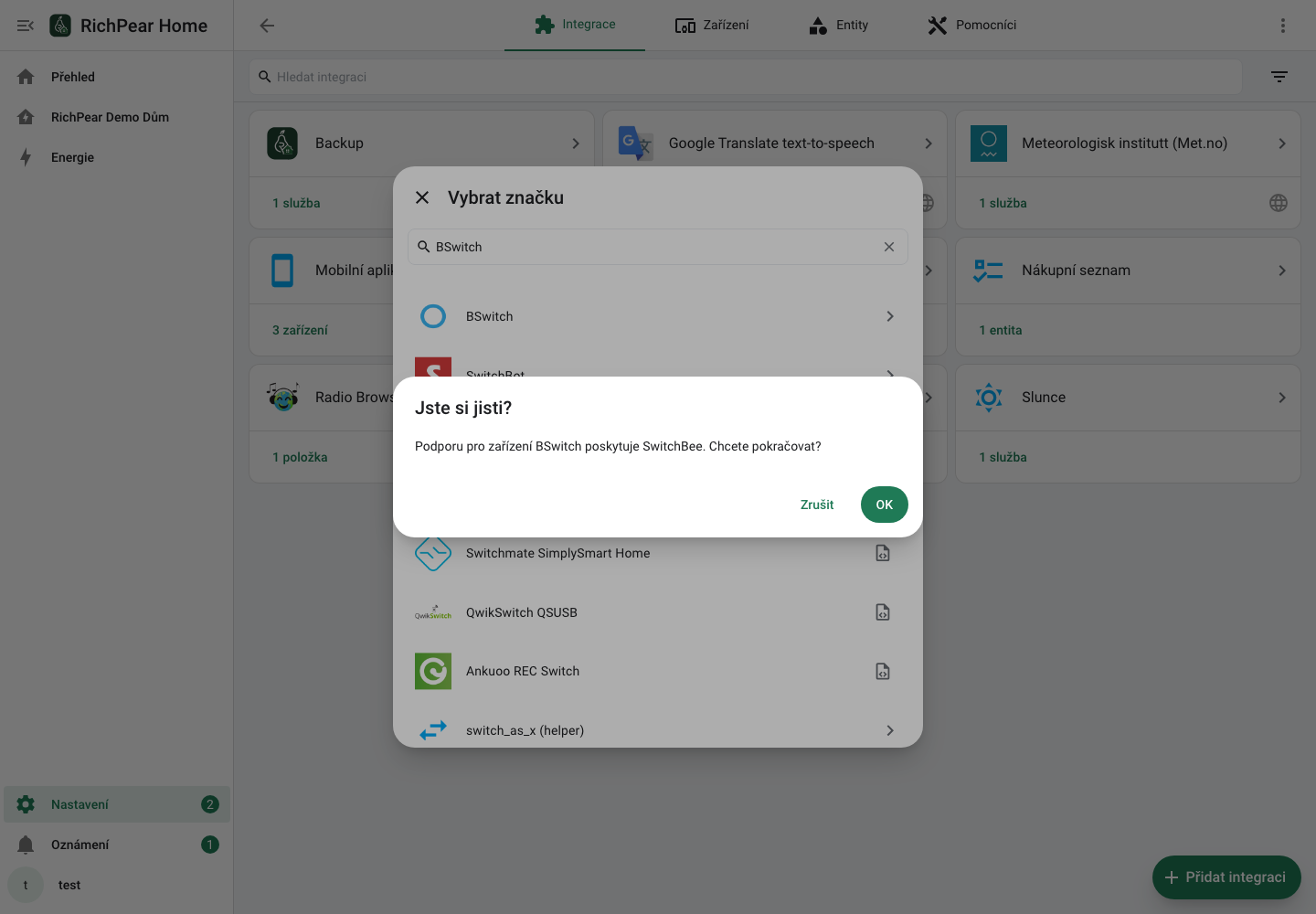Image resolution: width=1316 pixels, height=914 pixels.
Task: Go back using the top arrow
Action: point(267,26)
